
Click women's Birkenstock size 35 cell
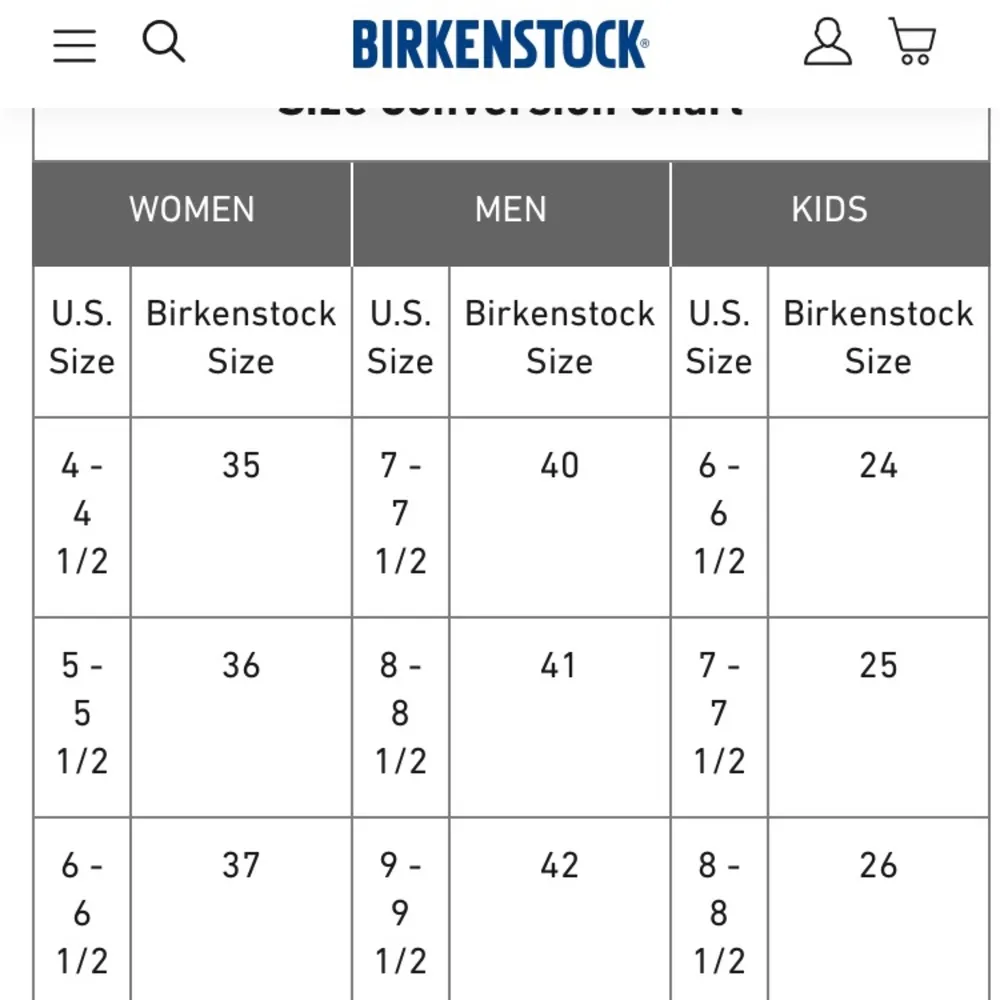coord(241,466)
